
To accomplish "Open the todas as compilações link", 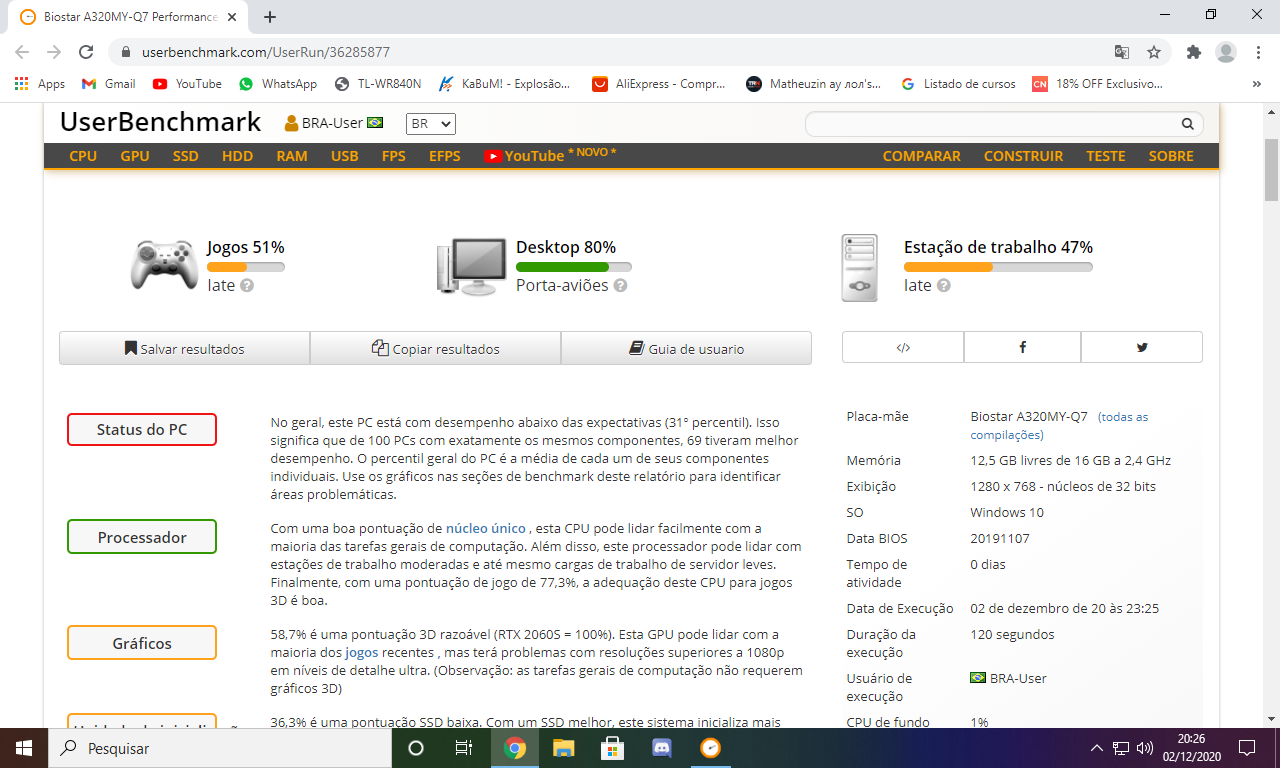I will coord(1060,425).
